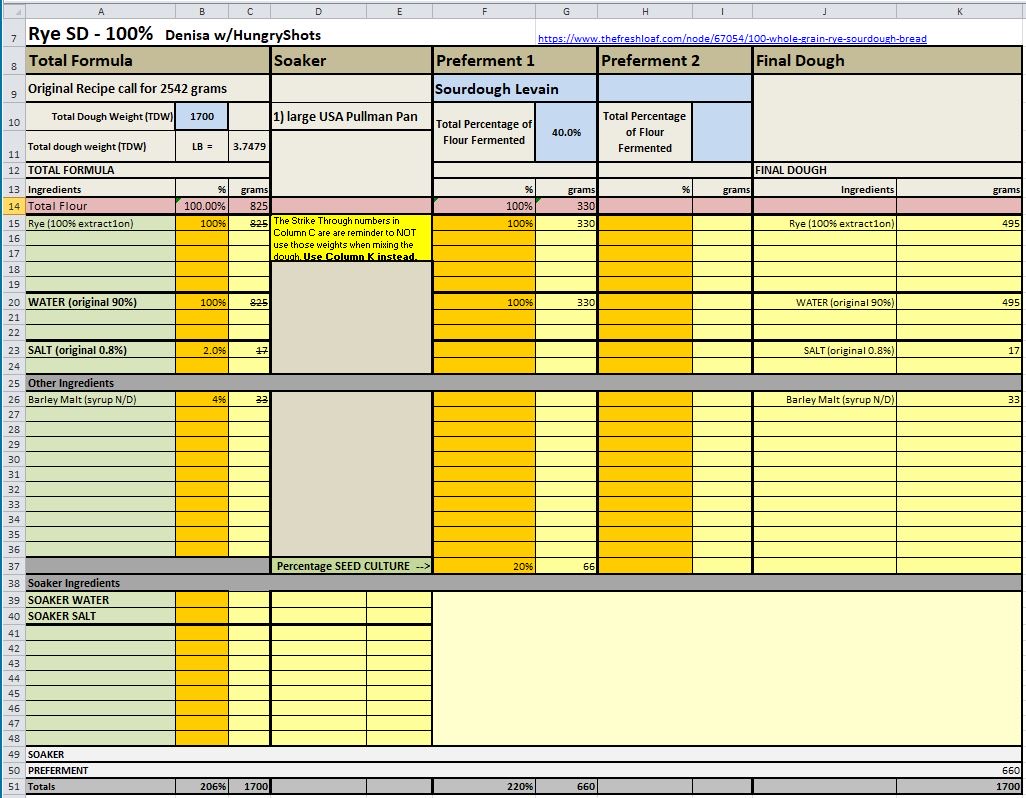Select the Original Recipe call for 2542 grams cell
The image size is (1026, 798).
(127, 89)
